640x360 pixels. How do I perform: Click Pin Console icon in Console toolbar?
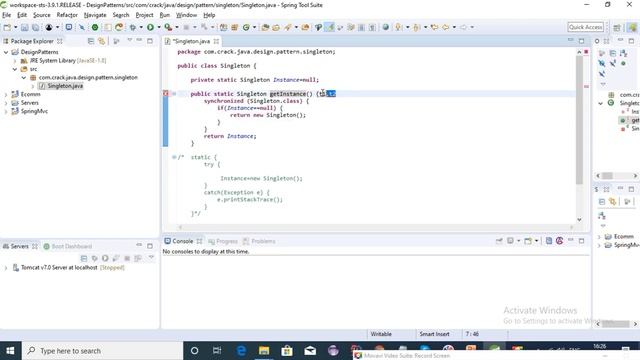coord(499,241)
